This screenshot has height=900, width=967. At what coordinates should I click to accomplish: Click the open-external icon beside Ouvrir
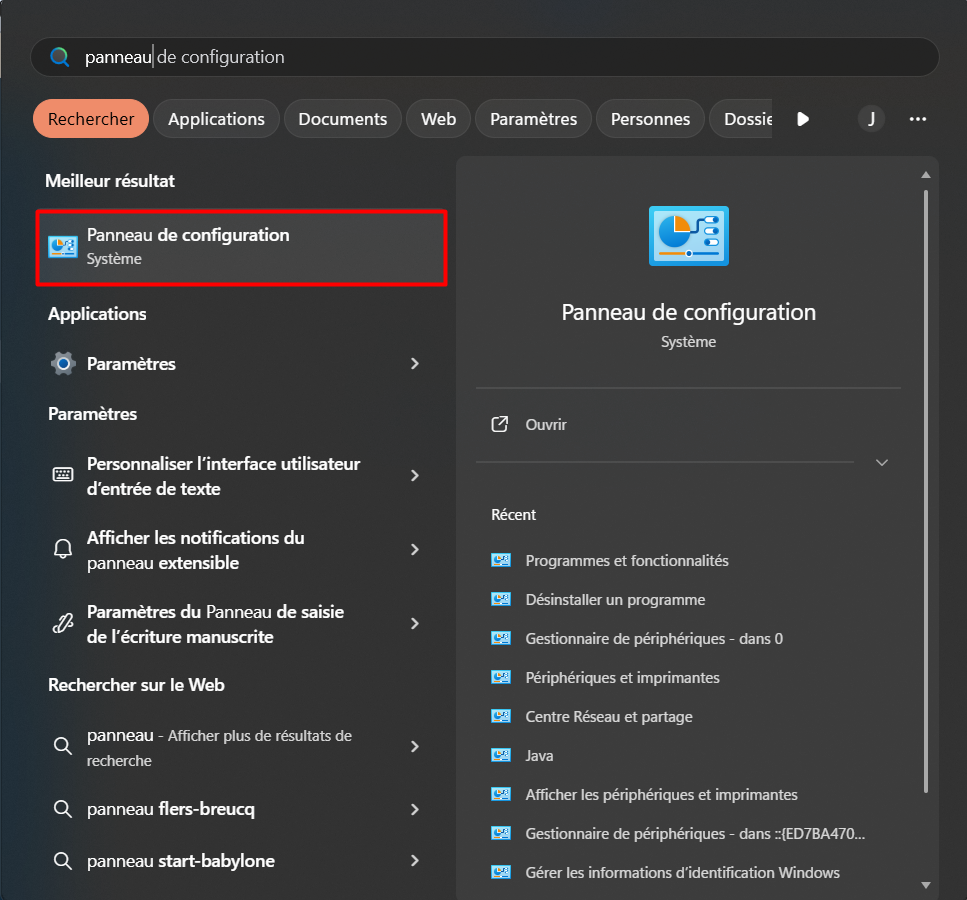tap(500, 424)
